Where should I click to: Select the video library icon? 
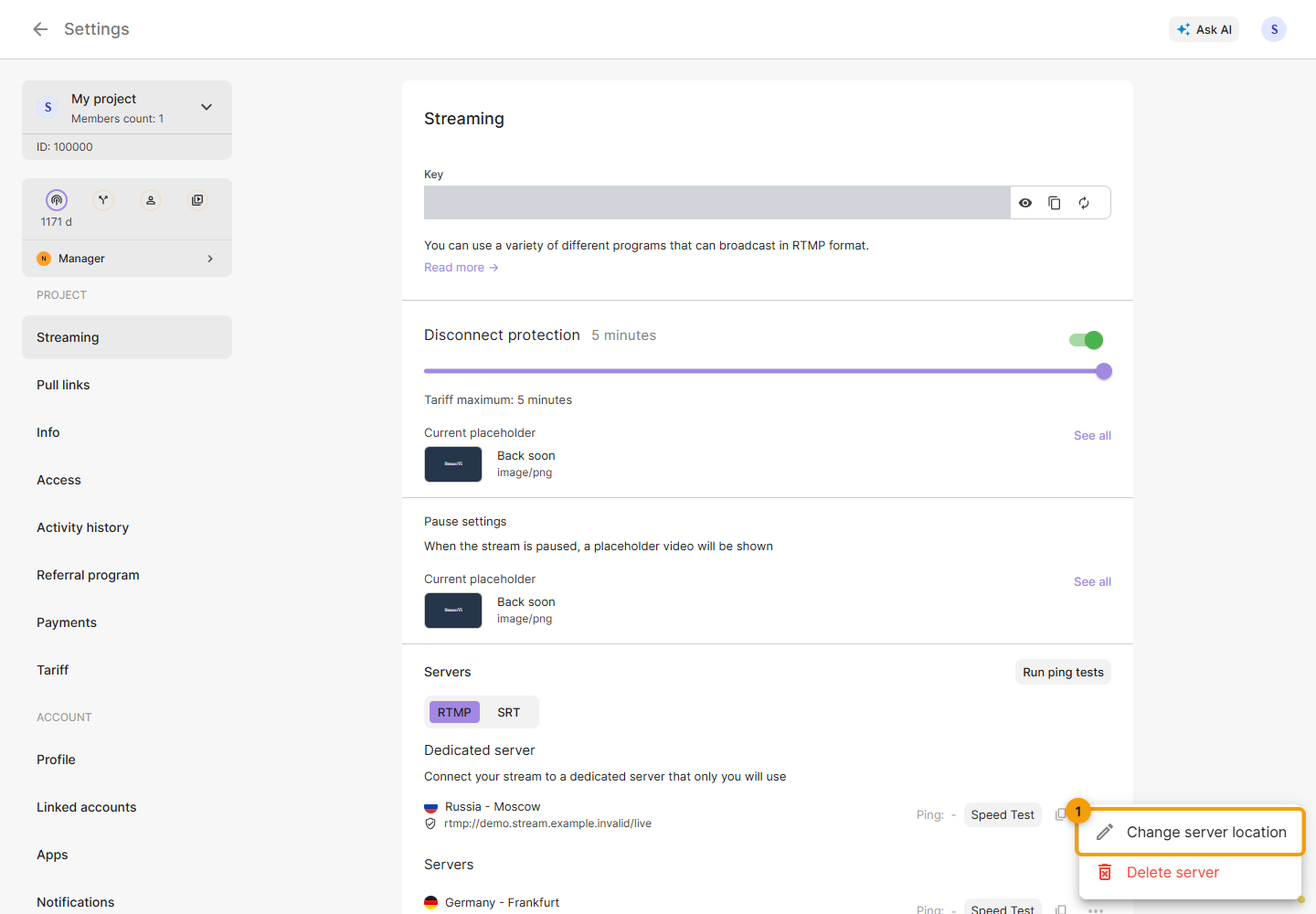click(x=197, y=200)
